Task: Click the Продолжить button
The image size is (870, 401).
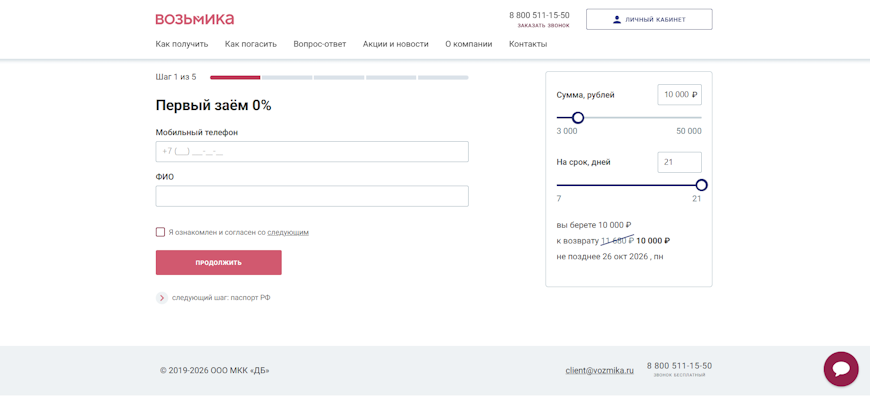Action: (x=219, y=262)
